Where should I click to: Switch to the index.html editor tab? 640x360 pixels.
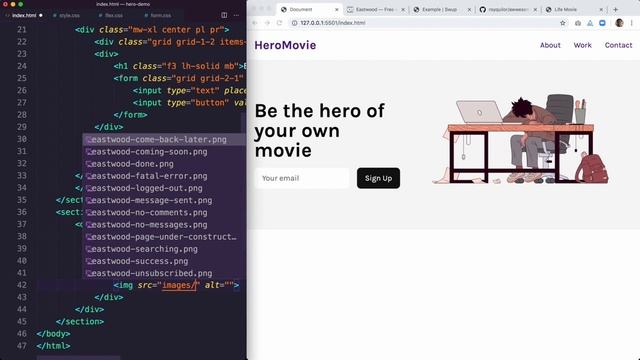[x=24, y=15]
